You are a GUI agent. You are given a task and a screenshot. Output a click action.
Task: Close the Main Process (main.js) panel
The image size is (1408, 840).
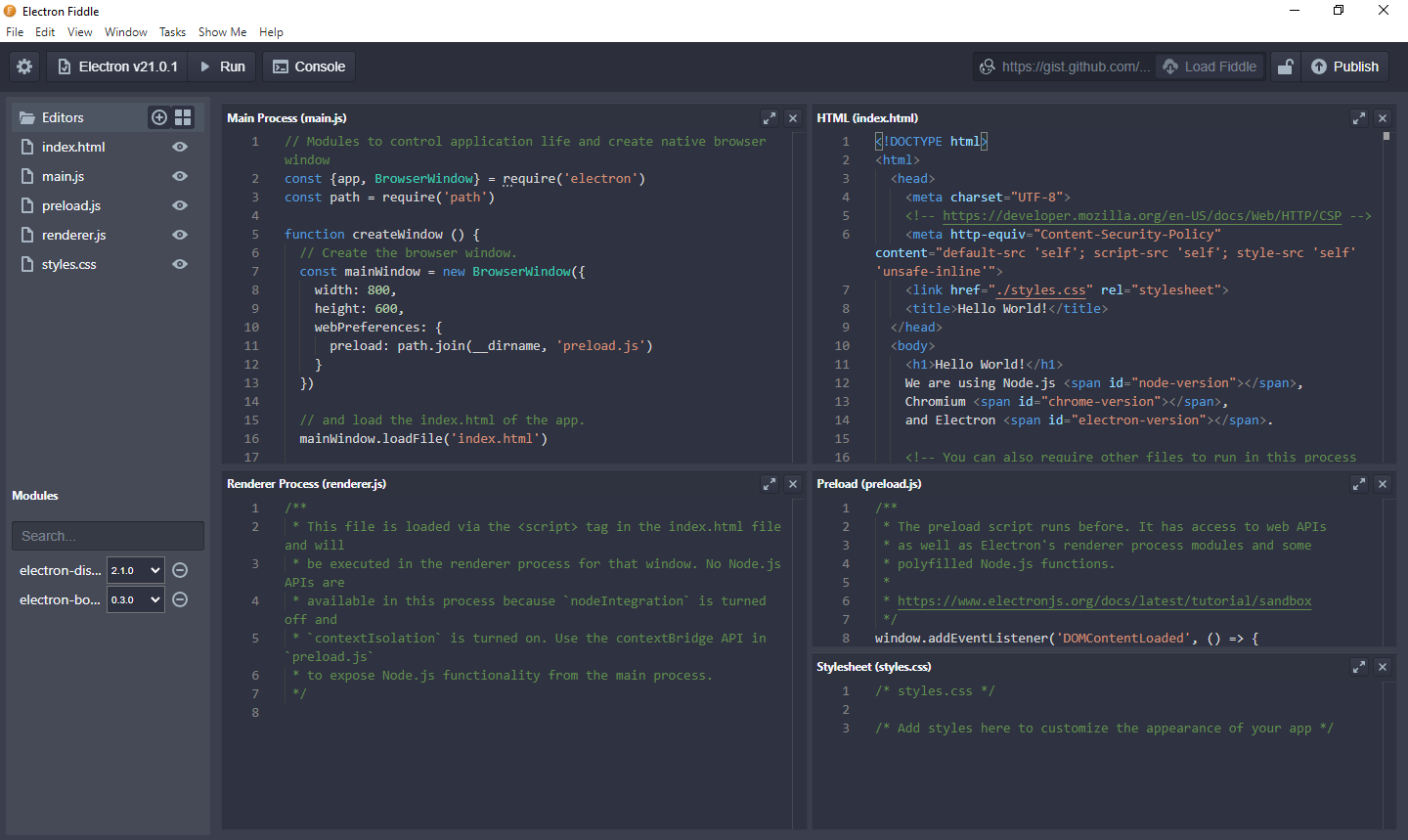[793, 117]
